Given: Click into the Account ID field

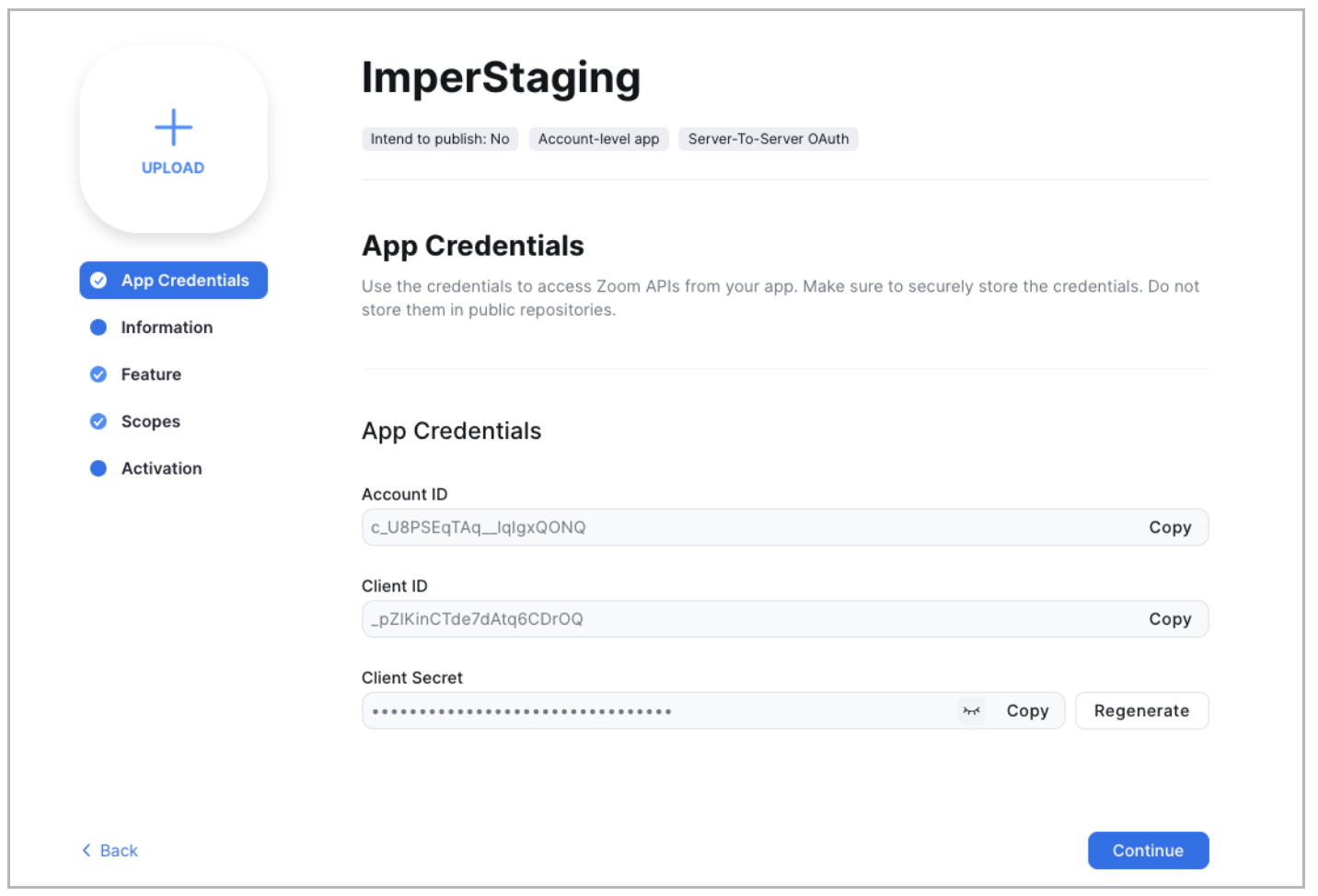Looking at the screenshot, I should (x=785, y=527).
